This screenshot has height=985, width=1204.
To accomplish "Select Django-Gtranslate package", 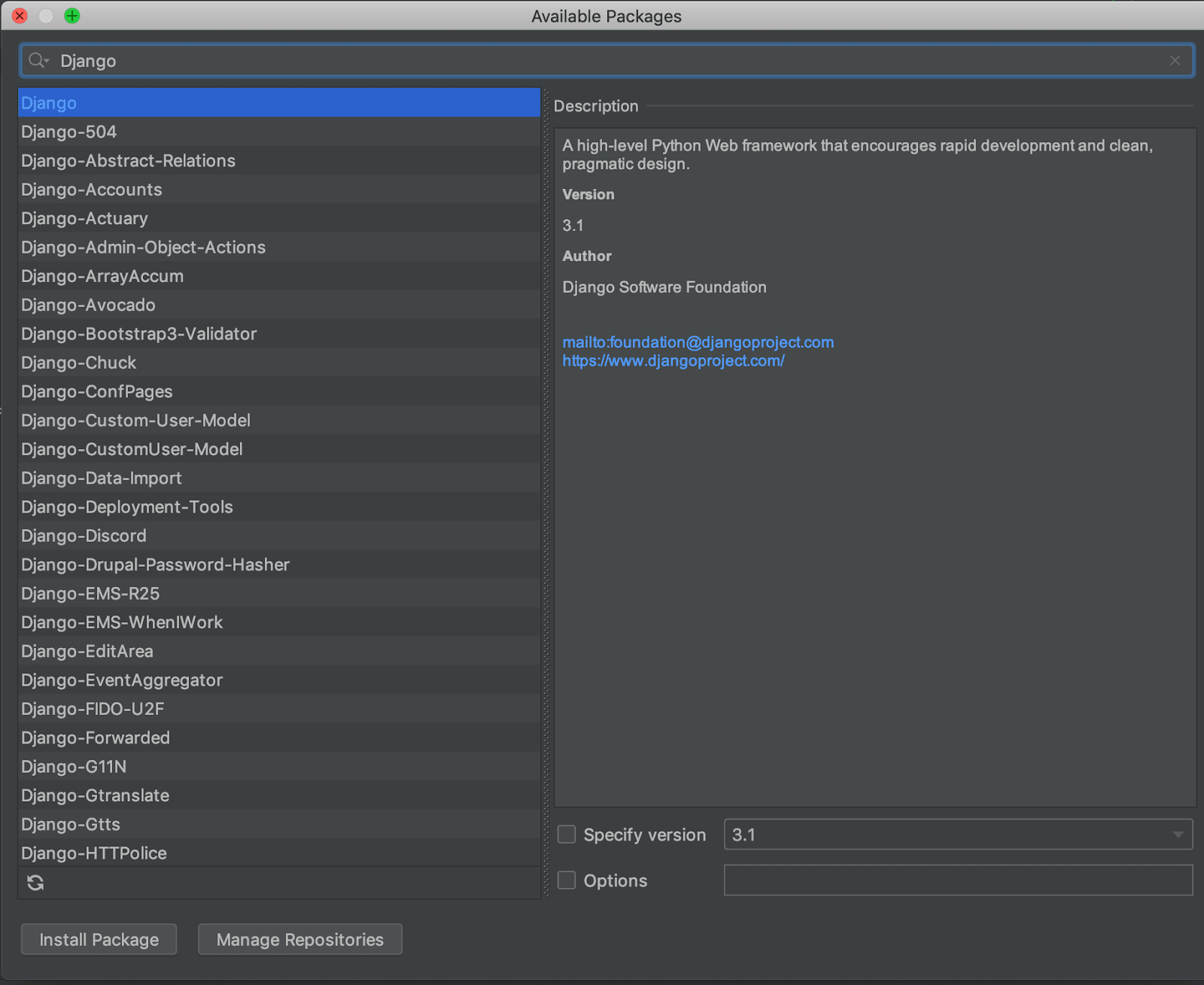I will tap(279, 795).
